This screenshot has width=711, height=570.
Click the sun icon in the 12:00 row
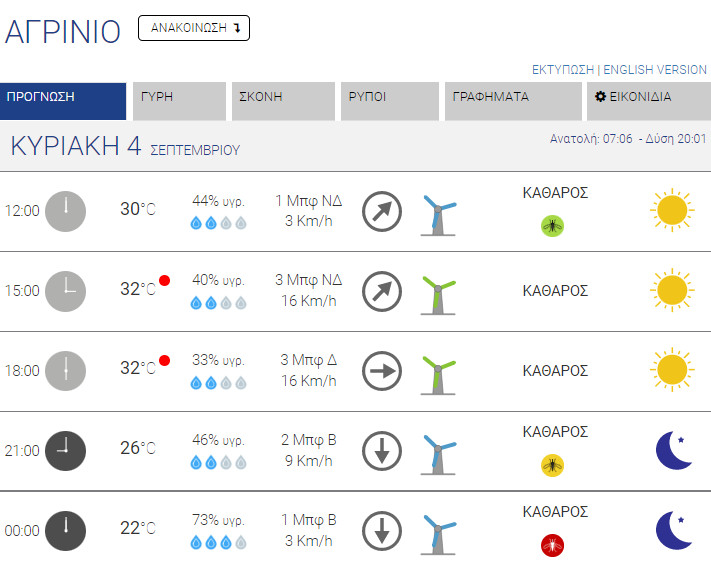(670, 210)
